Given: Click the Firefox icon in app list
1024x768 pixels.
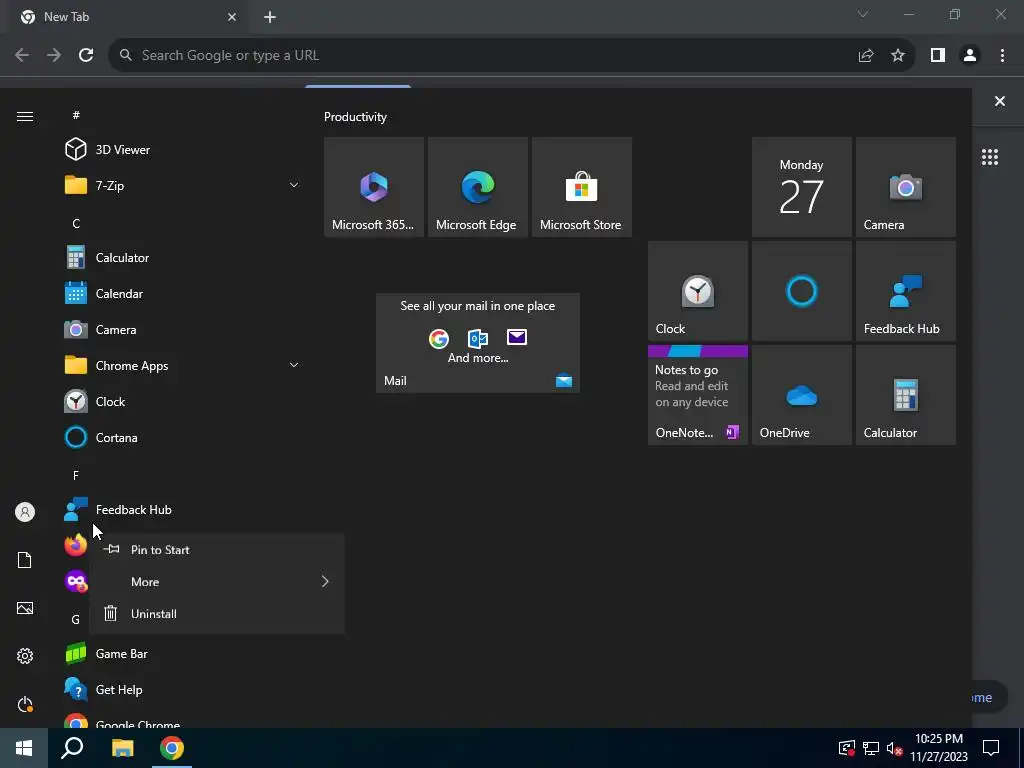Looking at the screenshot, I should (76, 545).
